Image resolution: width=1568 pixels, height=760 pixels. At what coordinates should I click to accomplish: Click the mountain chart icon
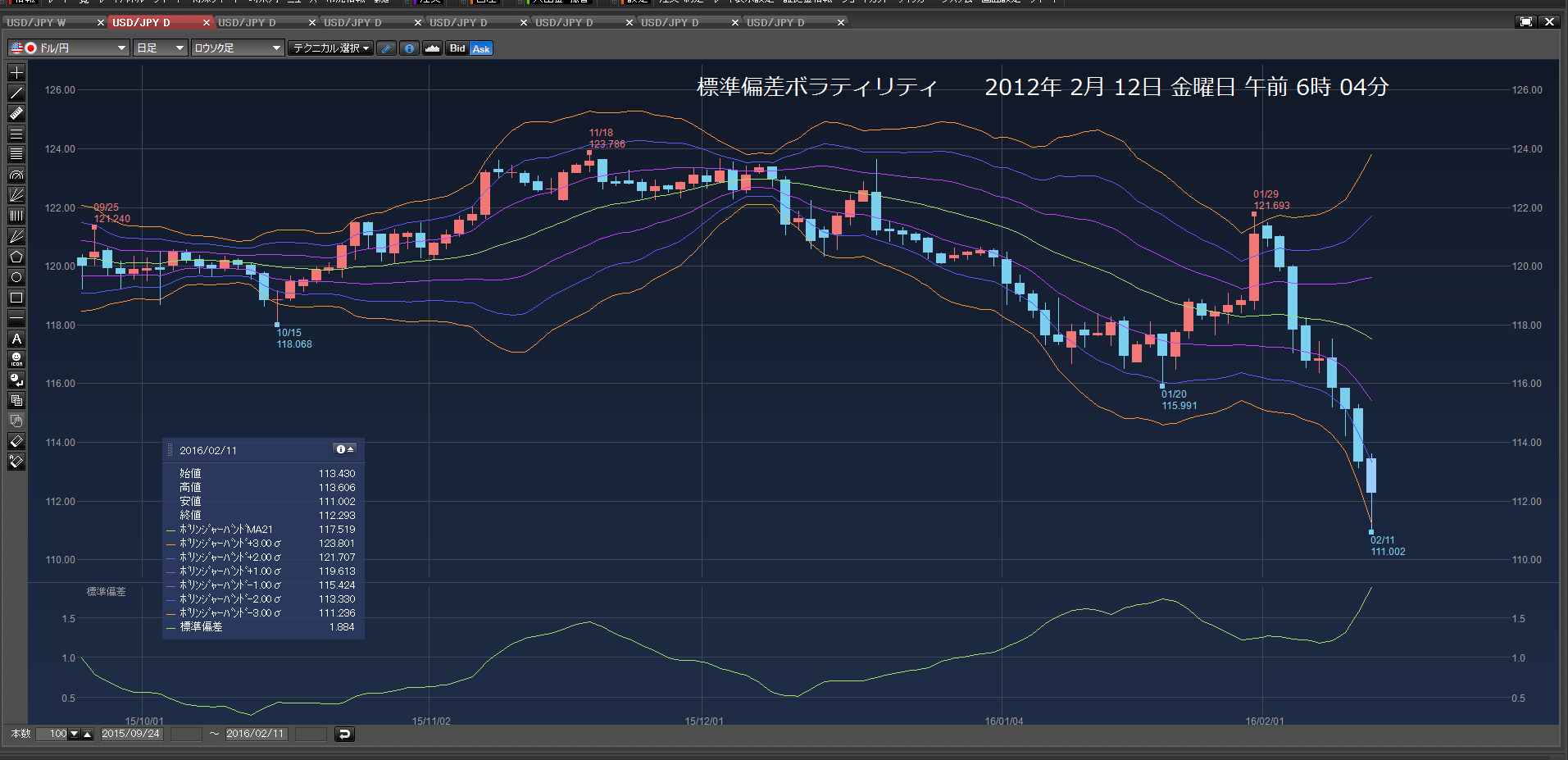433,48
